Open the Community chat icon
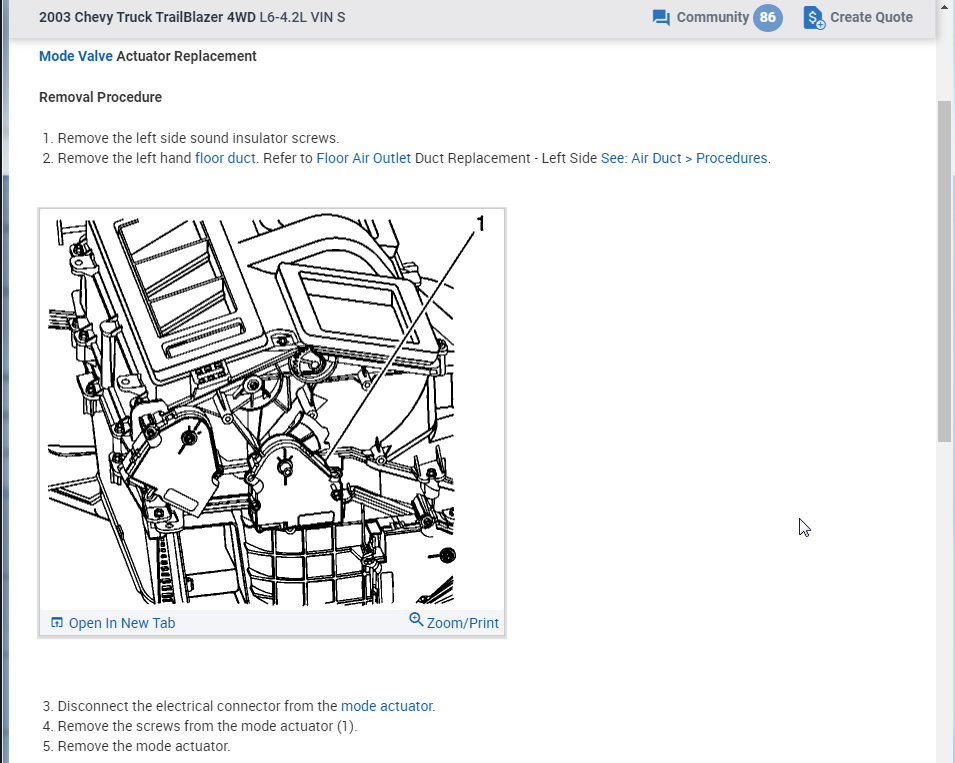The image size is (955, 763). click(661, 17)
